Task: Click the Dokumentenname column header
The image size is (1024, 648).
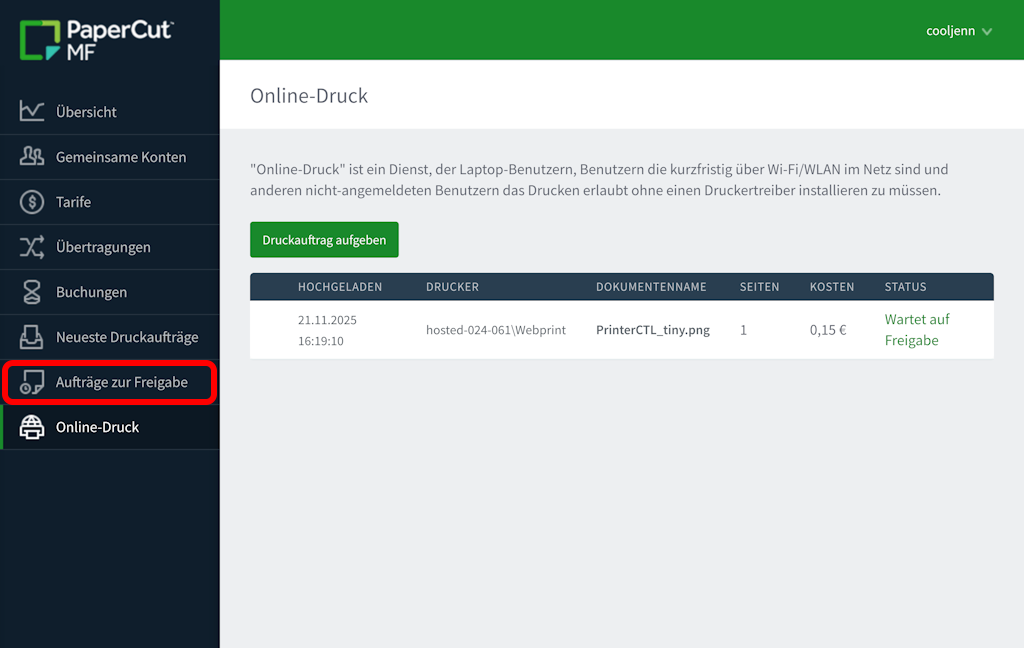Action: click(651, 287)
